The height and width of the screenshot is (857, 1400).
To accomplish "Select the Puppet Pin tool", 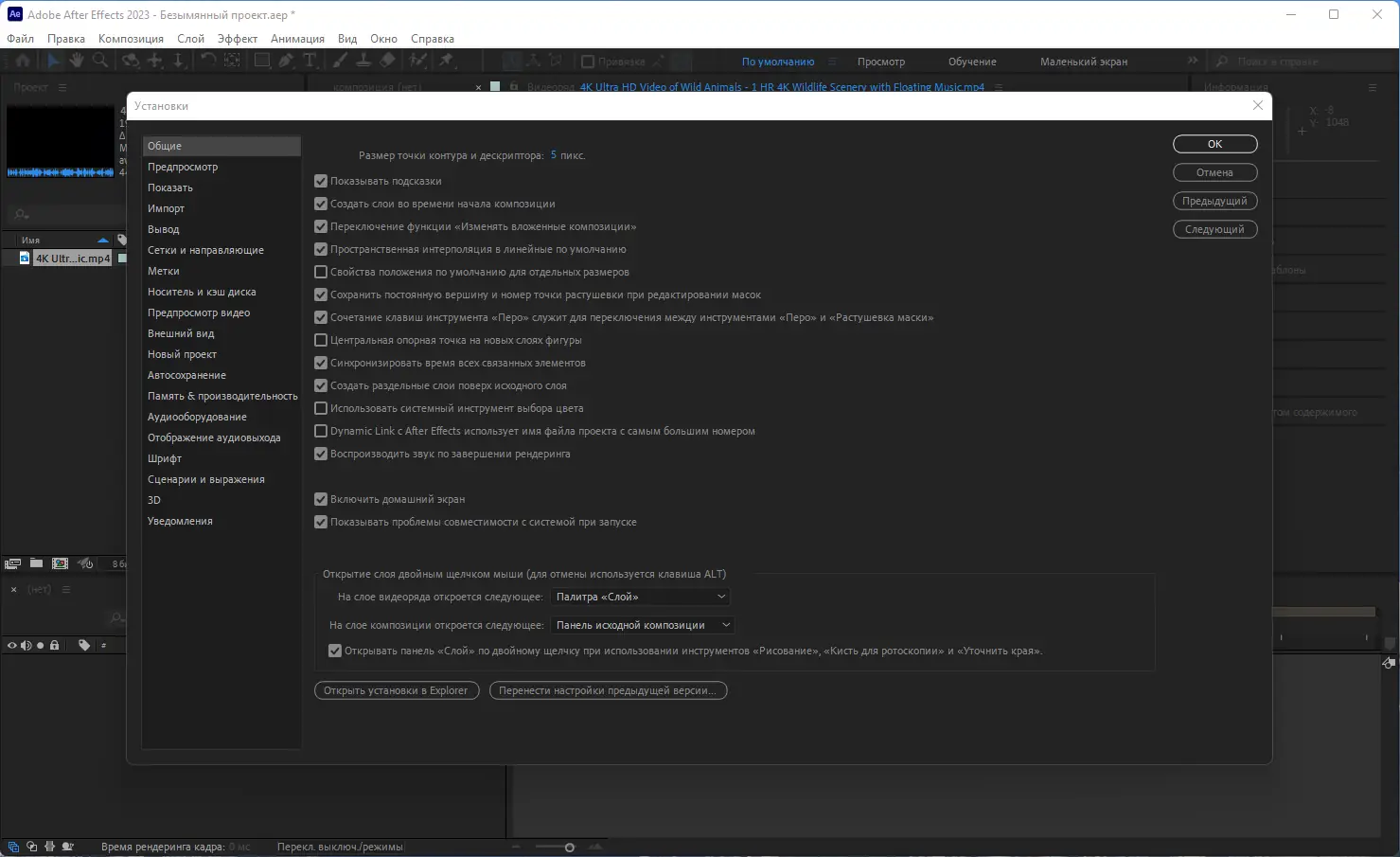I will coord(447,61).
